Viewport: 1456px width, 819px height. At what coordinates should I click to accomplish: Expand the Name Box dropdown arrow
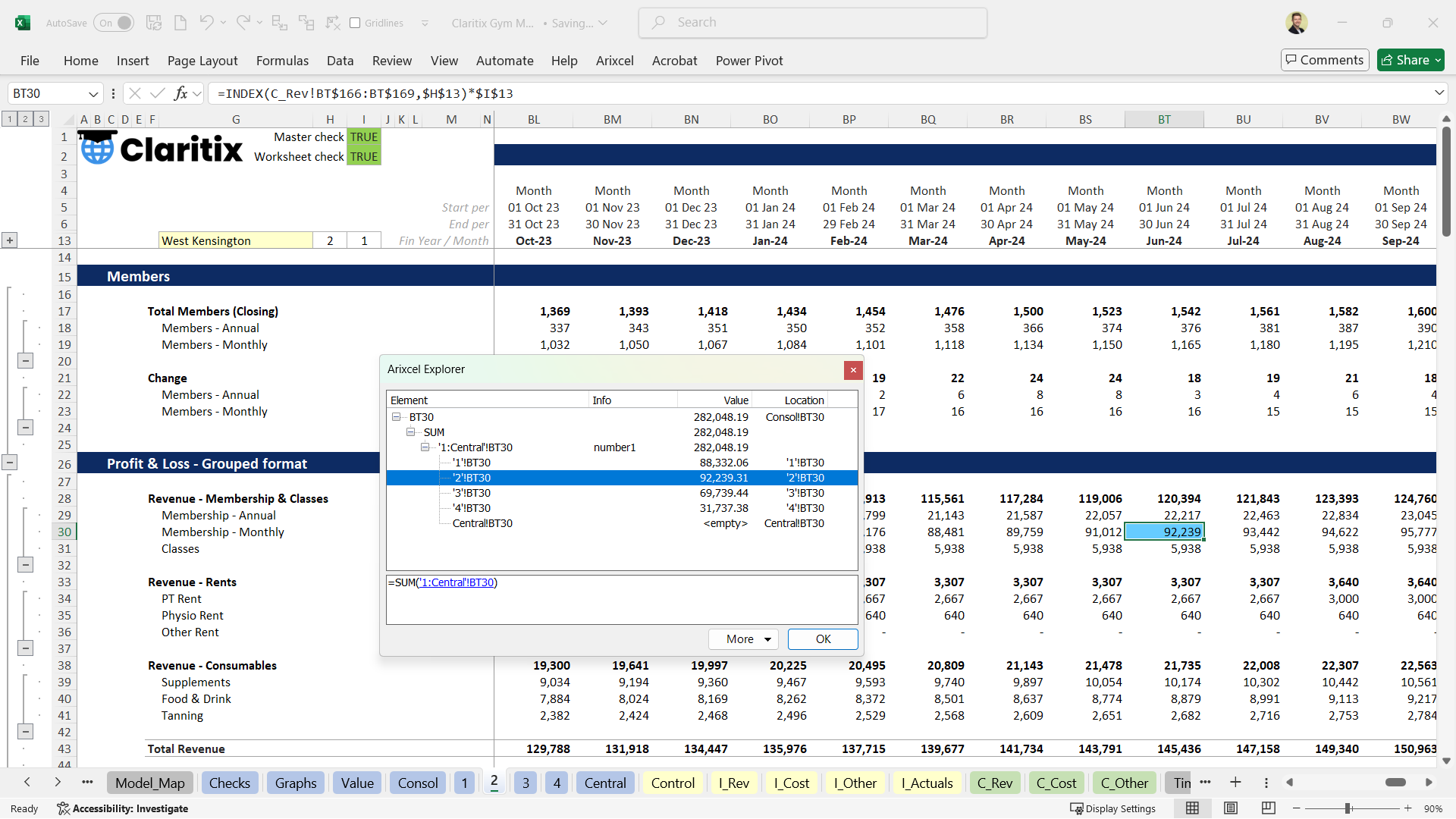click(93, 94)
